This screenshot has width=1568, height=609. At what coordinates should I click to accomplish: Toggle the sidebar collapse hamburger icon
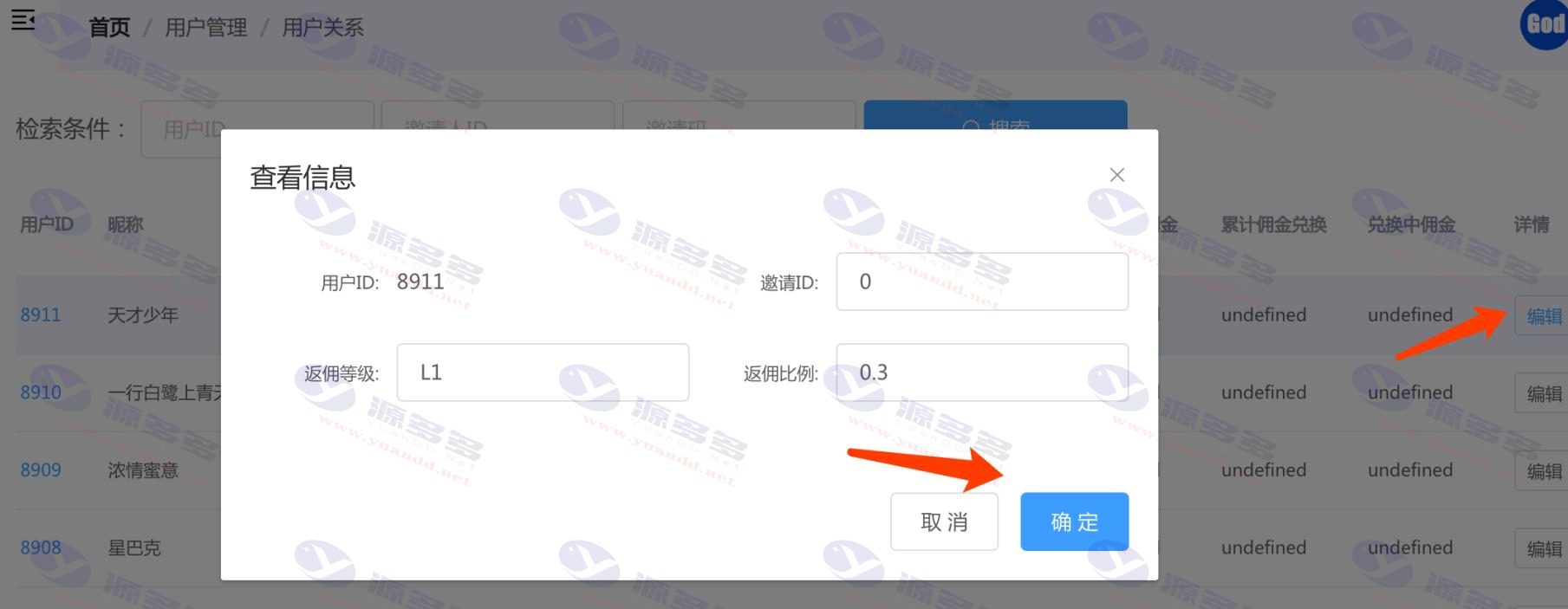pyautogui.click(x=23, y=19)
